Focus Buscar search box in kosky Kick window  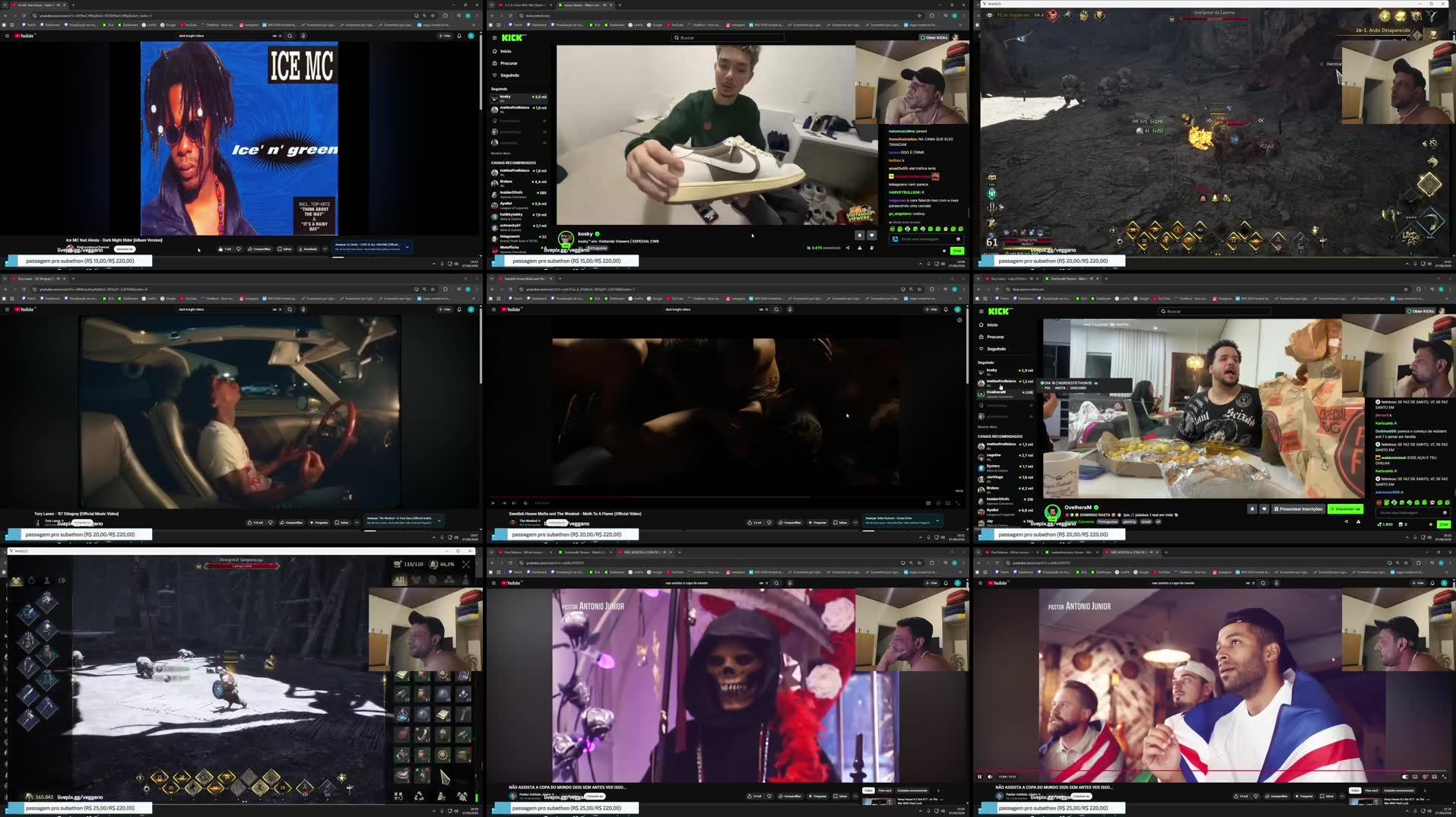coord(728,37)
